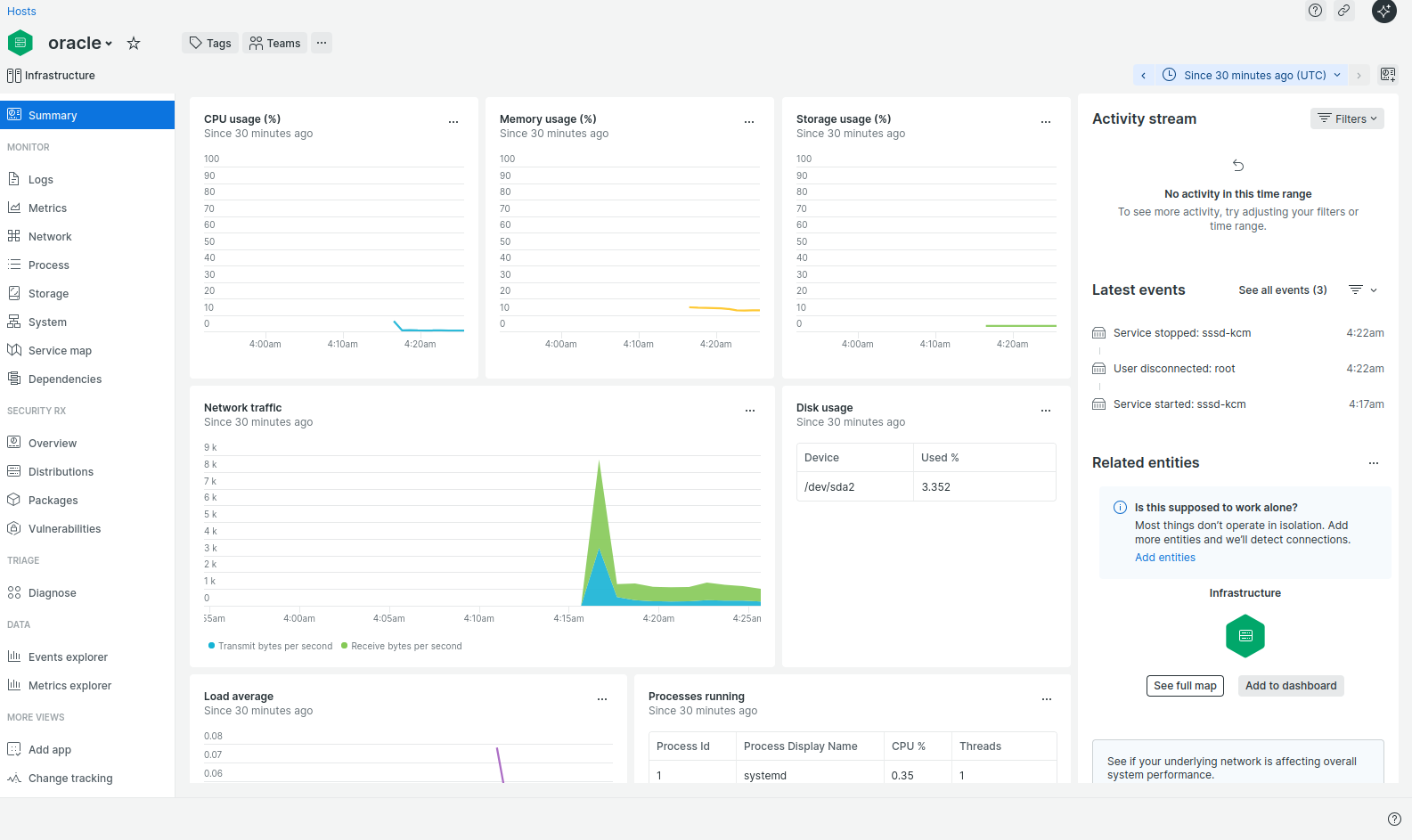Click the Add entities link
Viewport: 1412px width, 840px height.
click(x=1164, y=558)
